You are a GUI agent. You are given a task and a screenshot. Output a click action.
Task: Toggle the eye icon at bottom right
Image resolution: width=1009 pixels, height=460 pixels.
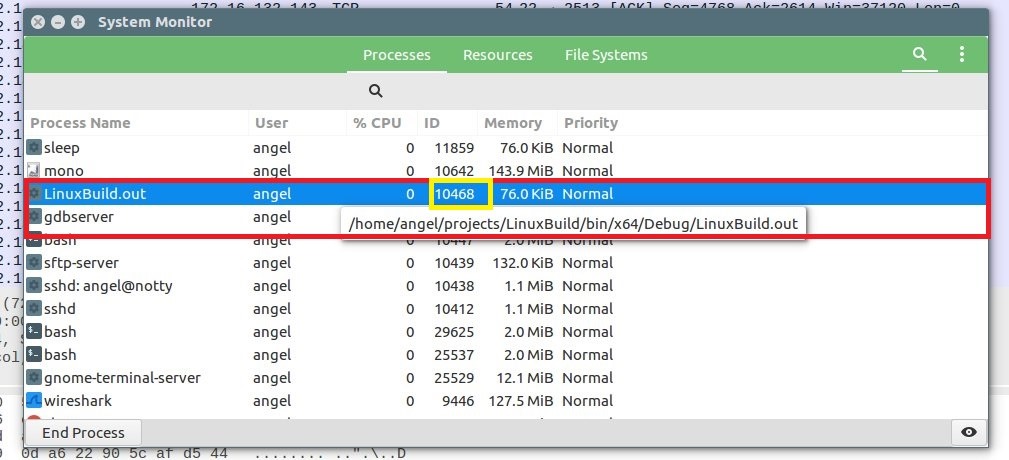coord(967,432)
